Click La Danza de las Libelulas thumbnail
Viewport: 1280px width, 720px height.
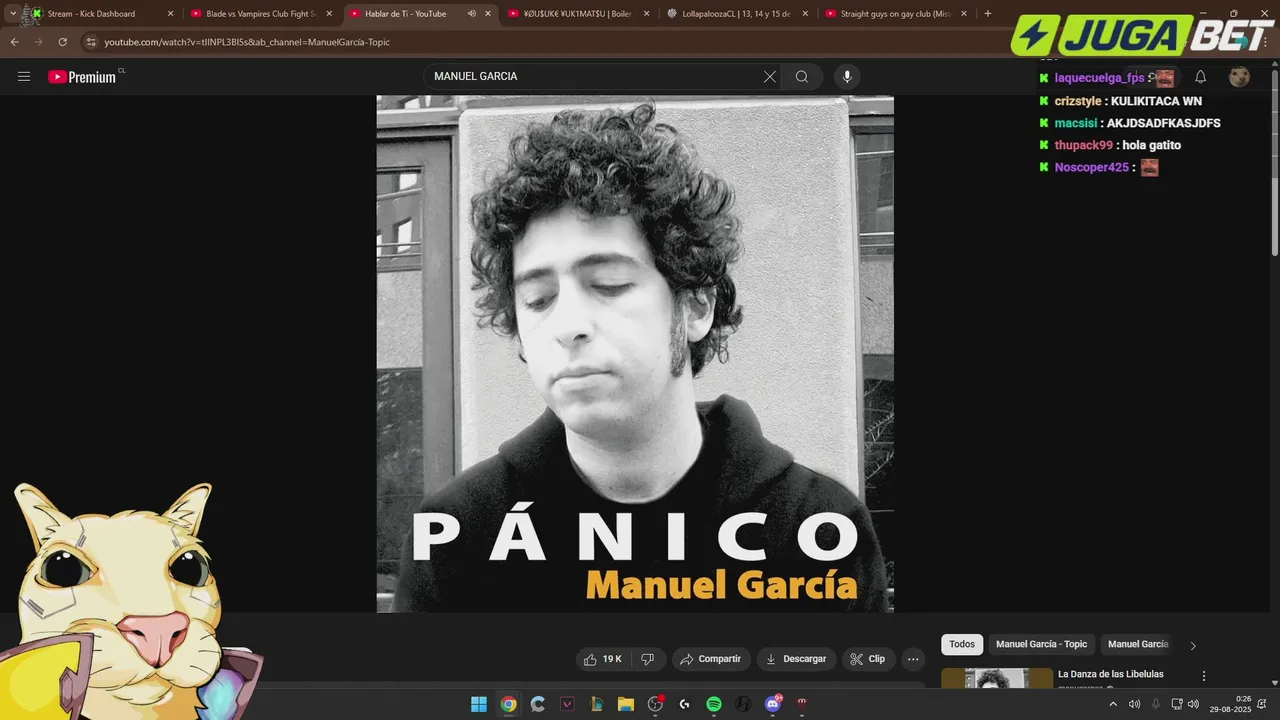pos(997,678)
